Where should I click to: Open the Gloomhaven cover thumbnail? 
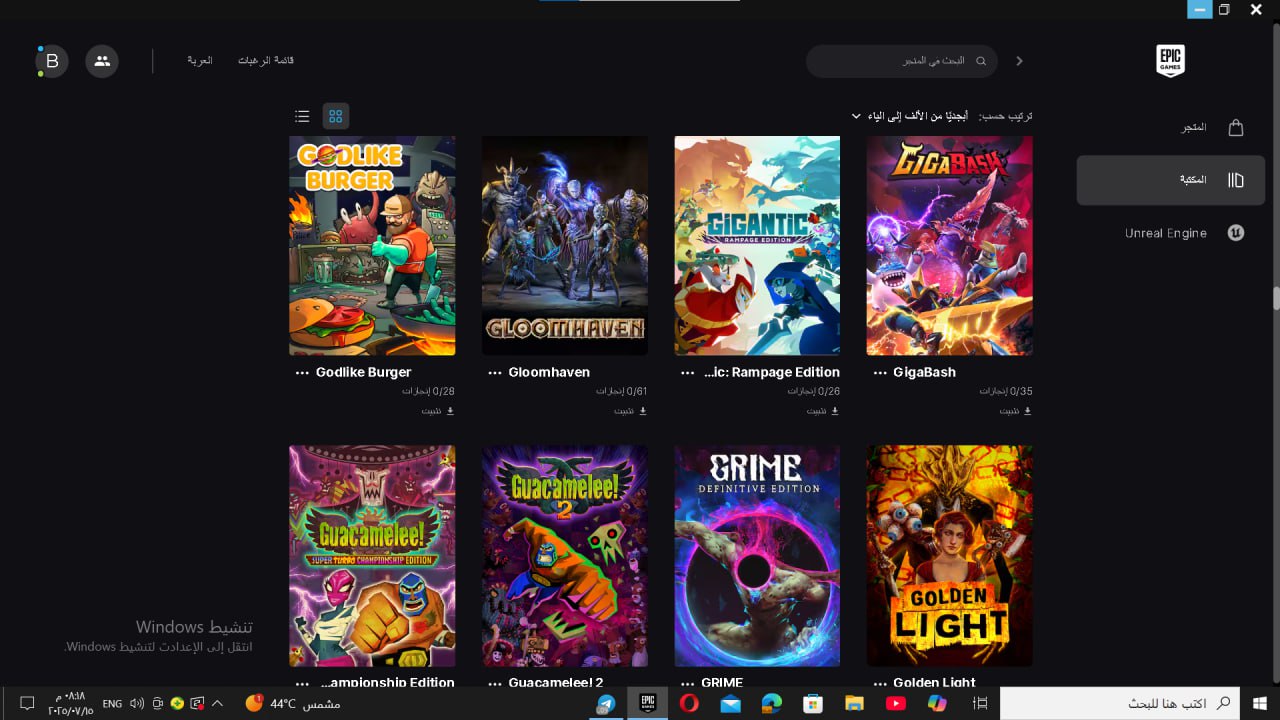coord(565,246)
